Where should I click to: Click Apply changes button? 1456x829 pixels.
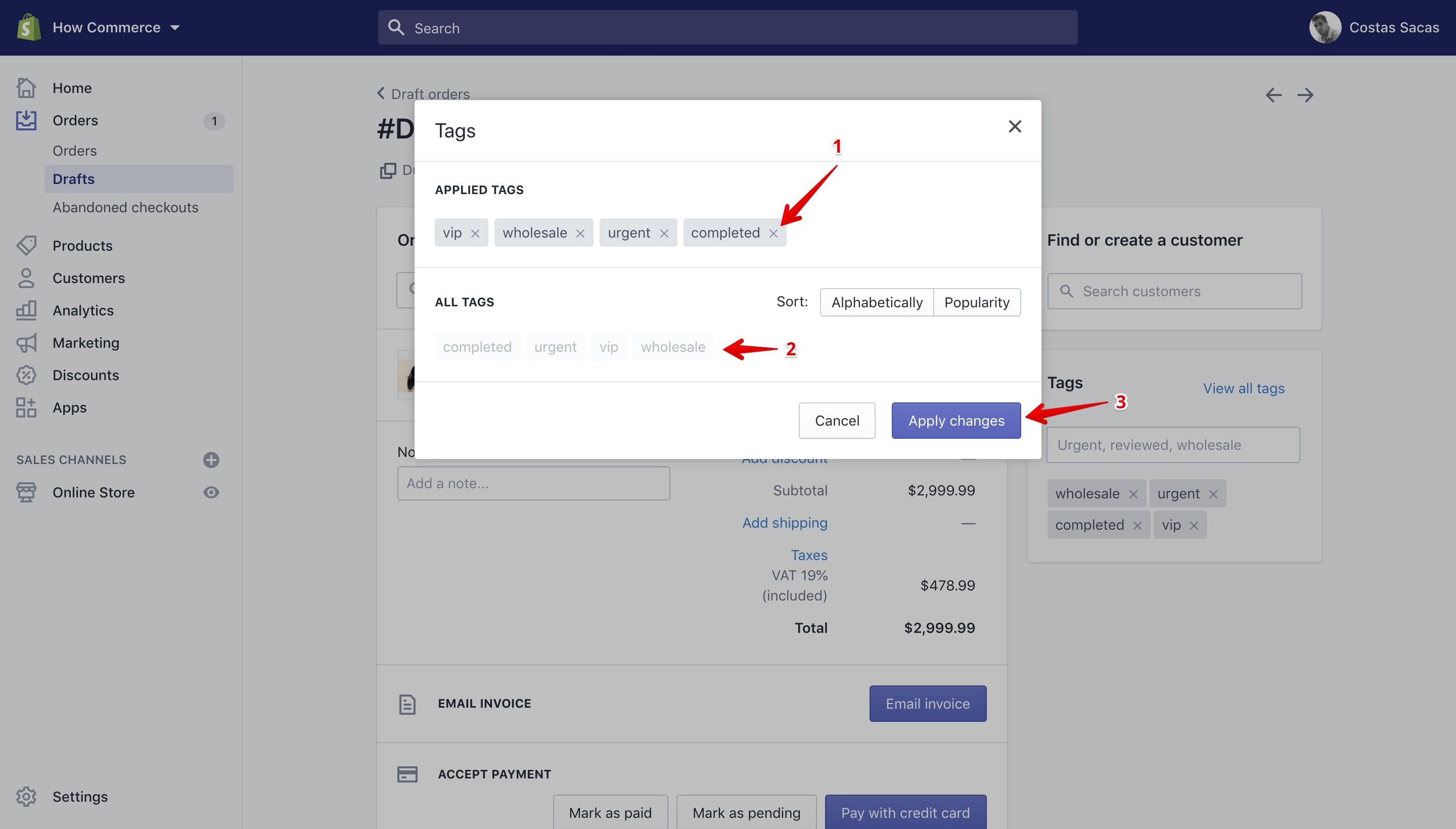tap(956, 421)
